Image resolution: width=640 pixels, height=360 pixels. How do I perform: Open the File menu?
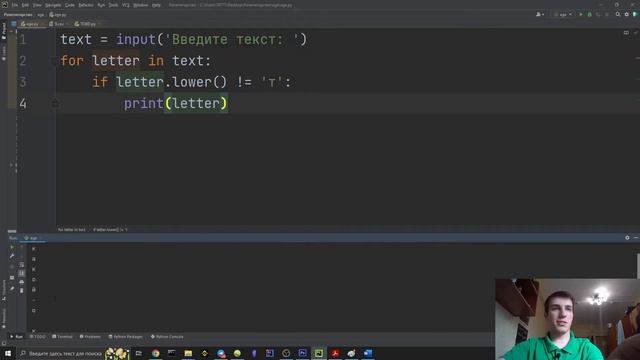coord(15,5)
